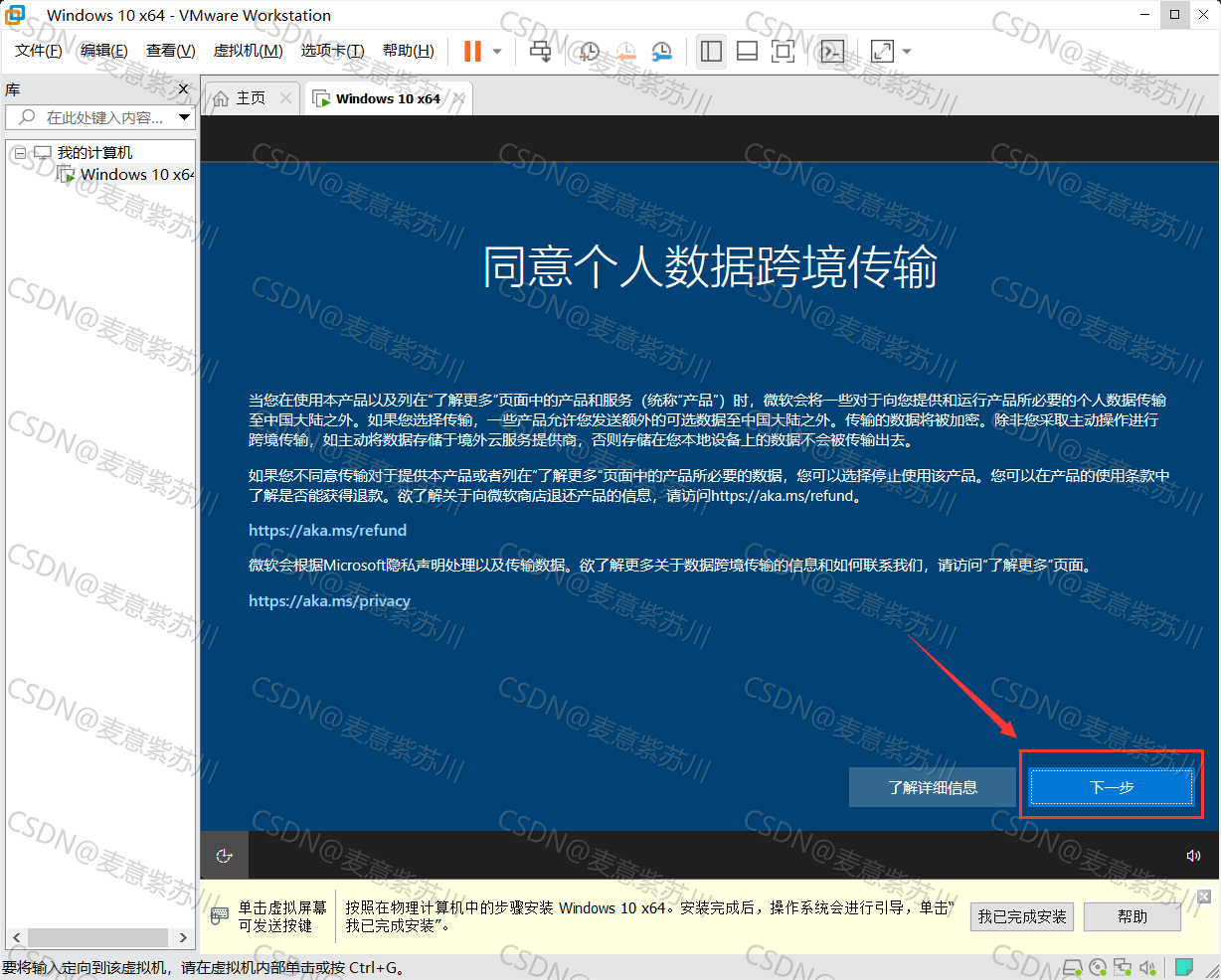Take a snapshot of this virtual machine
Screen dimensions: 1221x980
[590, 52]
